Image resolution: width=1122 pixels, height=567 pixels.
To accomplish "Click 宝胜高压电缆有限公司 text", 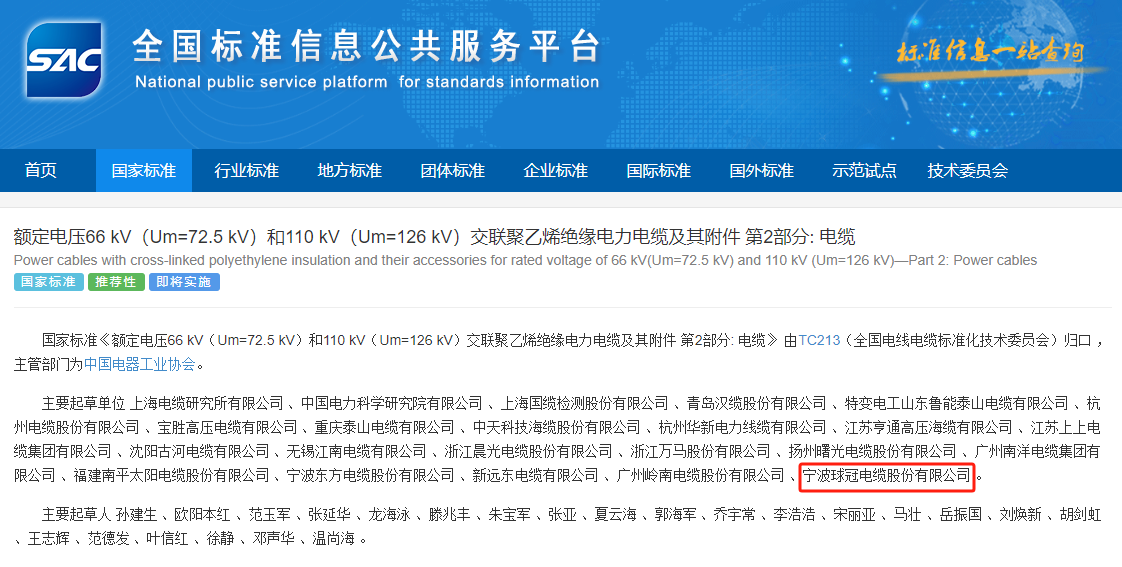I will click(228, 427).
